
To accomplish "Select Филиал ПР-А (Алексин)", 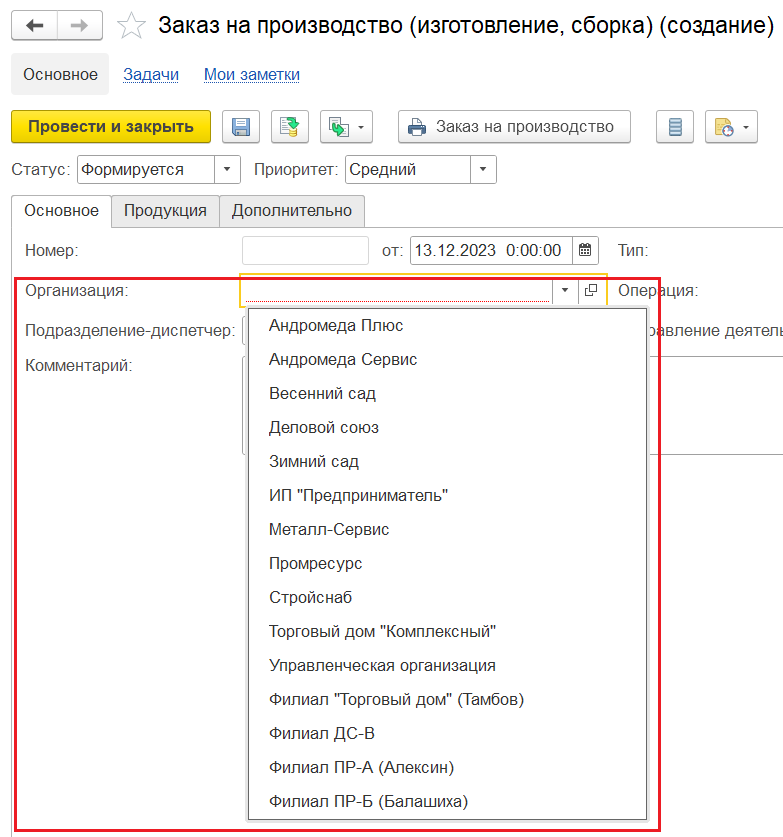I will coord(447,768).
